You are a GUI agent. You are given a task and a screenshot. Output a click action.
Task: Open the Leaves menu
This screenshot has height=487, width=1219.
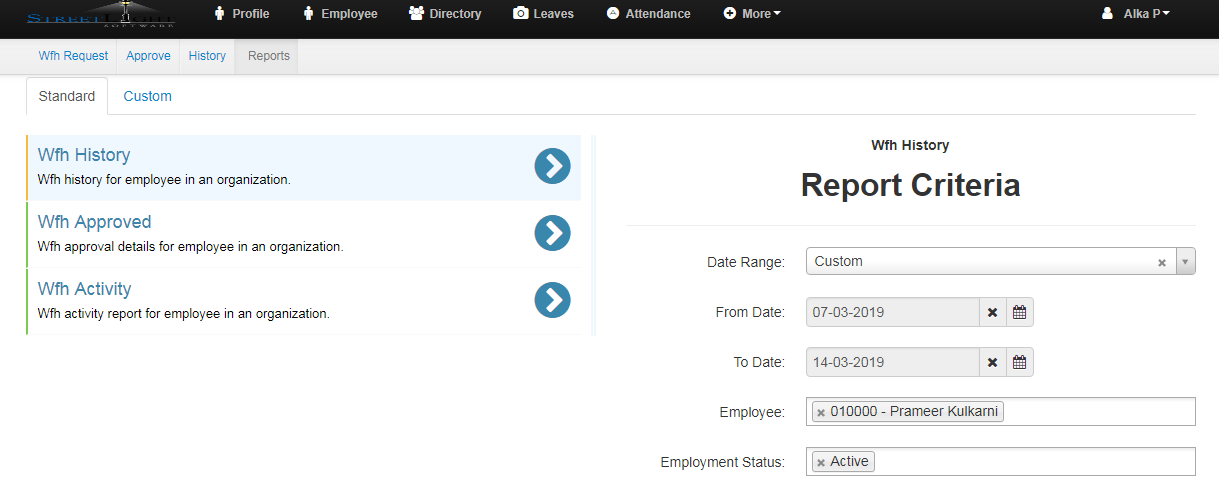click(x=548, y=14)
